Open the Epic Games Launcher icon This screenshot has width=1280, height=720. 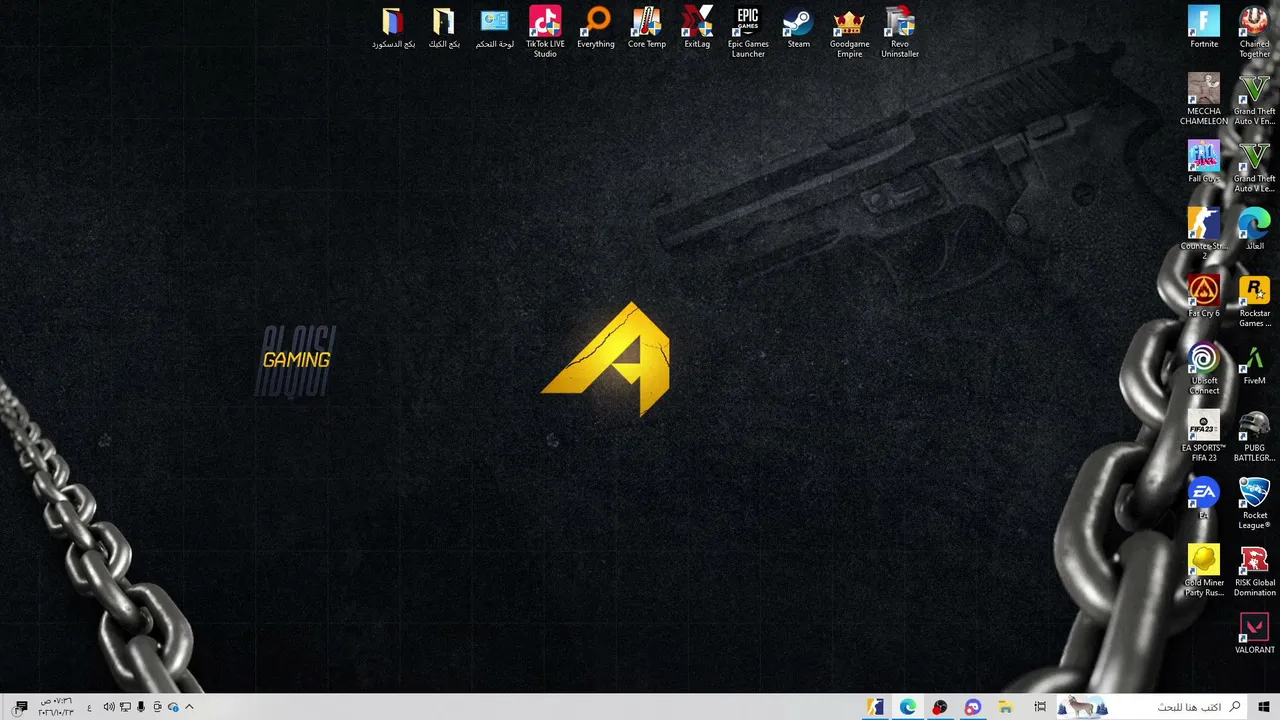[x=748, y=32]
